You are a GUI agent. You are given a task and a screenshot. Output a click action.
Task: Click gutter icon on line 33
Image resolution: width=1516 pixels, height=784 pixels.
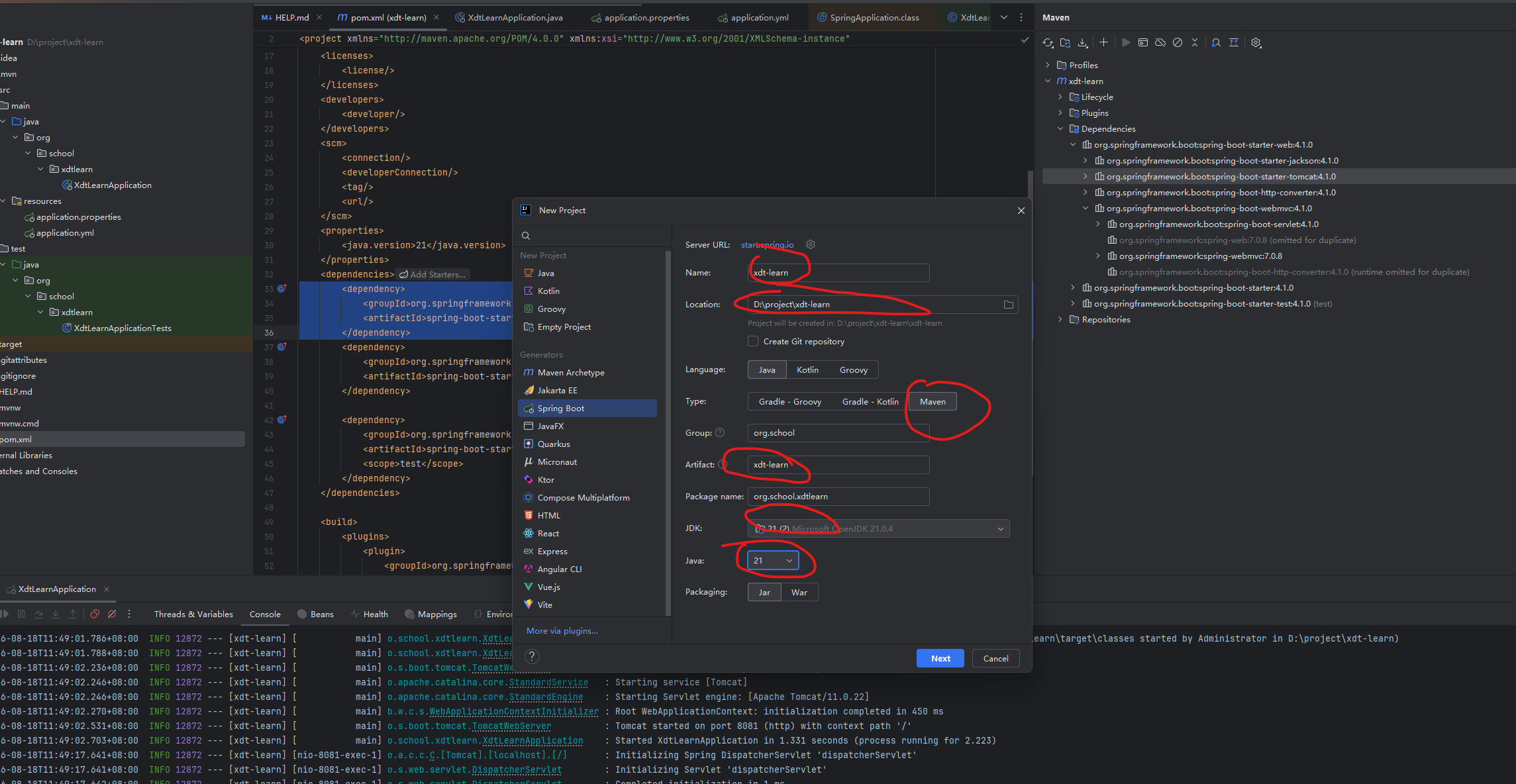(281, 289)
